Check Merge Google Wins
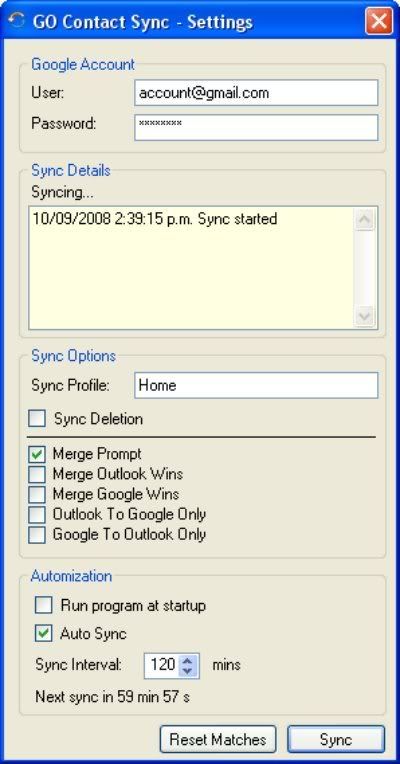This screenshot has width=400, height=764. click(37, 494)
